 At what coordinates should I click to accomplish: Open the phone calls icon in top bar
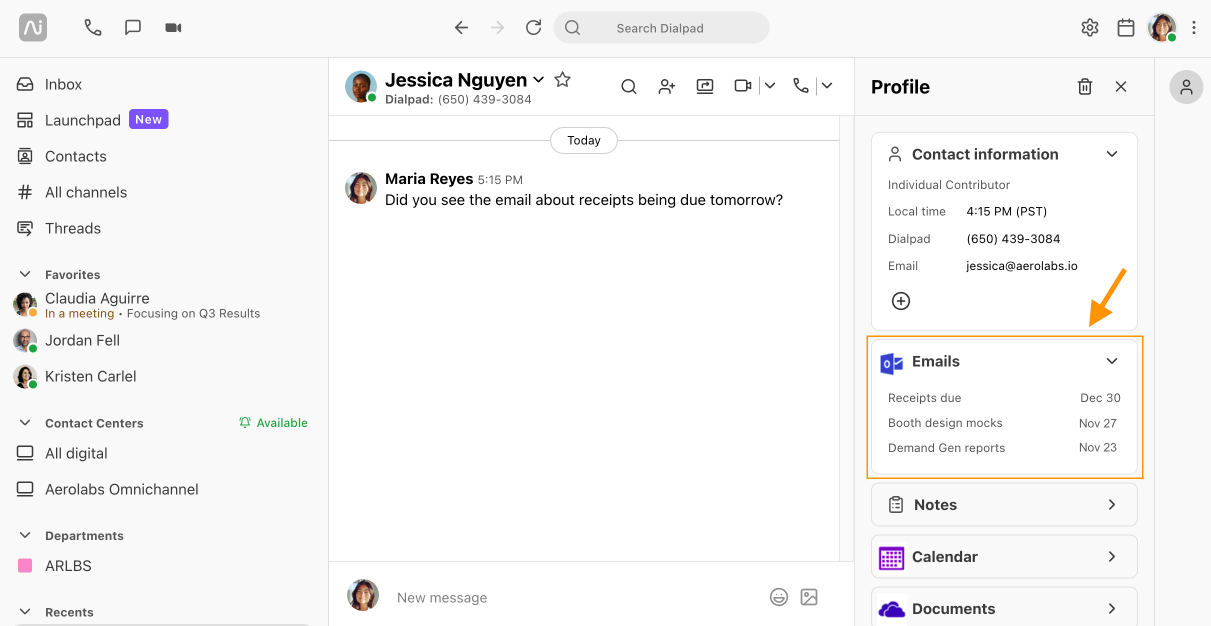(x=93, y=28)
